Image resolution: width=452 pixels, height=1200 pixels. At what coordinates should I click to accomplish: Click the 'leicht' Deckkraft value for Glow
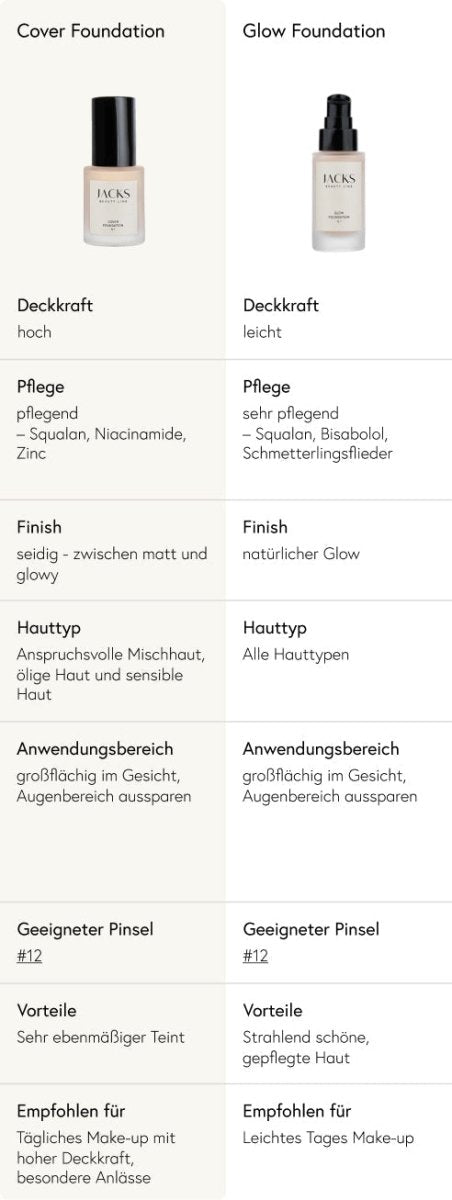point(262,332)
